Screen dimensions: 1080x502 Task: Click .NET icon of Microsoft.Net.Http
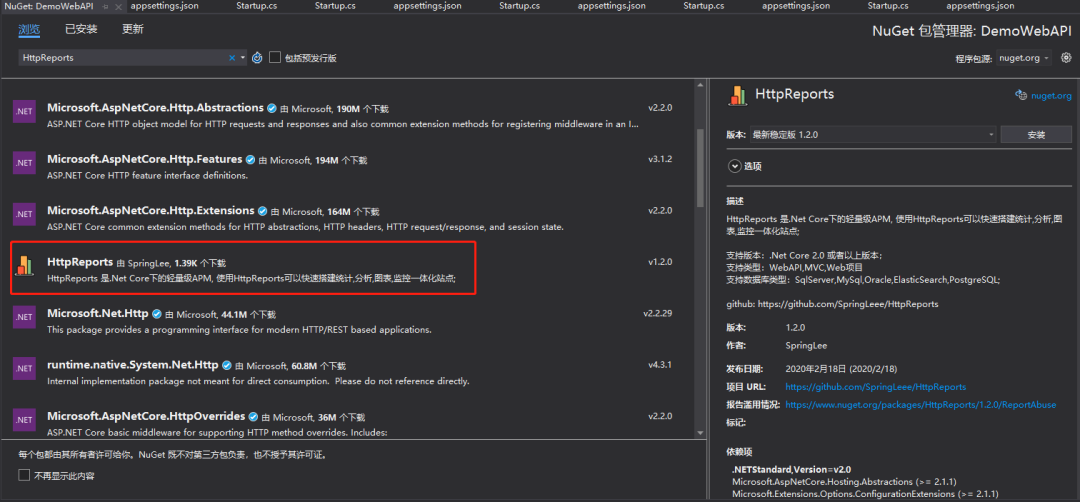(x=24, y=317)
